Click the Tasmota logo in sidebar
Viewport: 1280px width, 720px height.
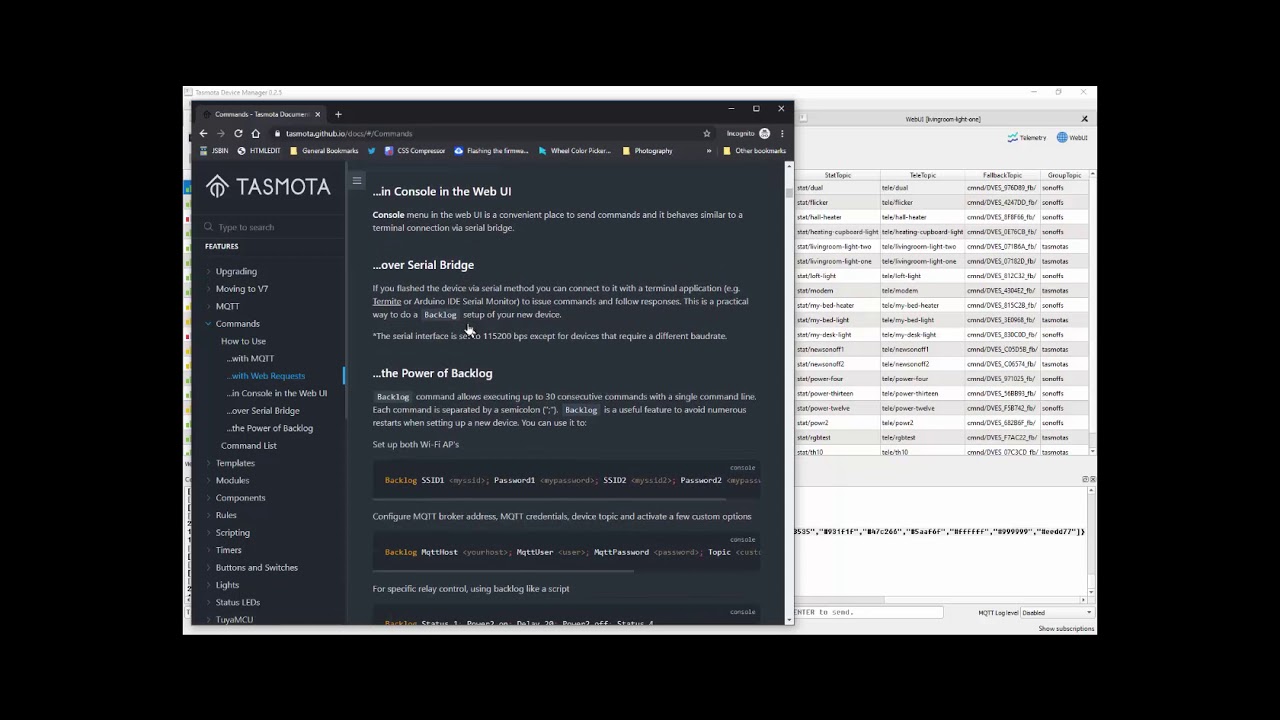[268, 187]
